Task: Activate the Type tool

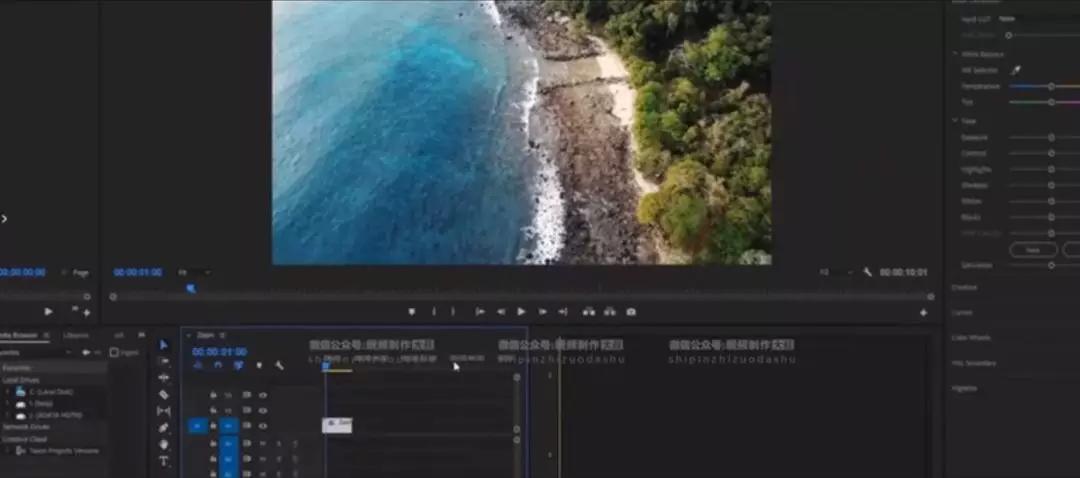Action: click(x=164, y=461)
